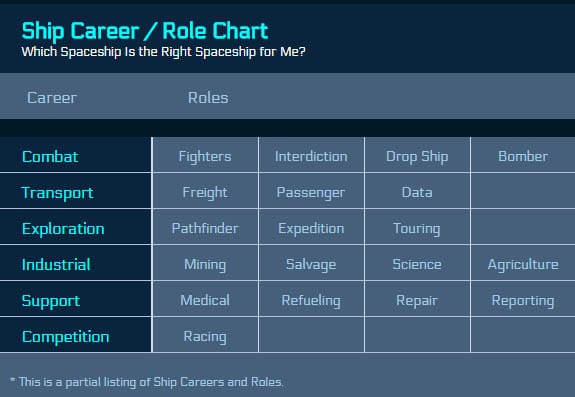Choose the Touring role cell

(417, 228)
